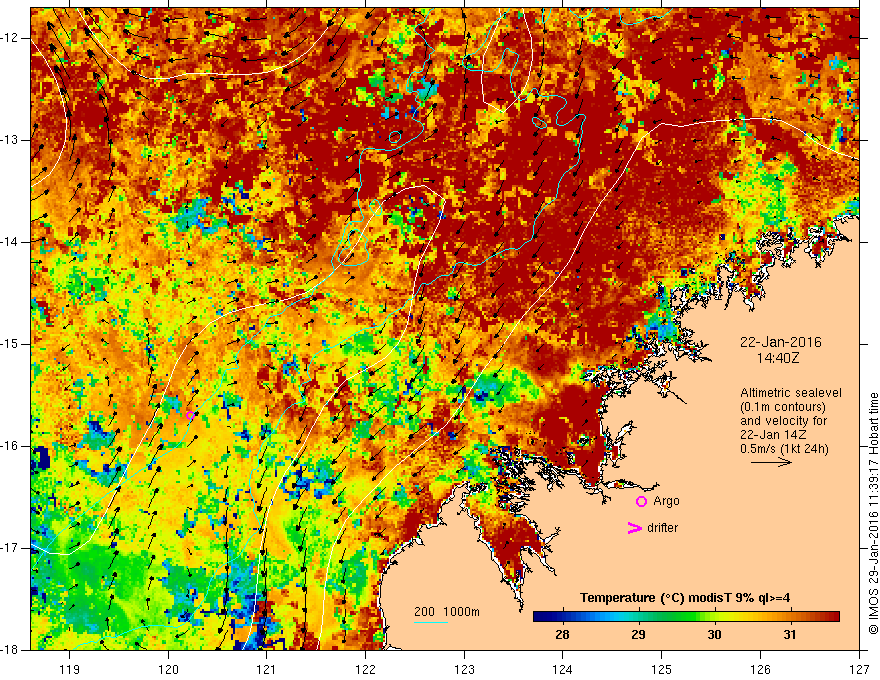Click the latitude axis label '-14'

click(x=10, y=242)
